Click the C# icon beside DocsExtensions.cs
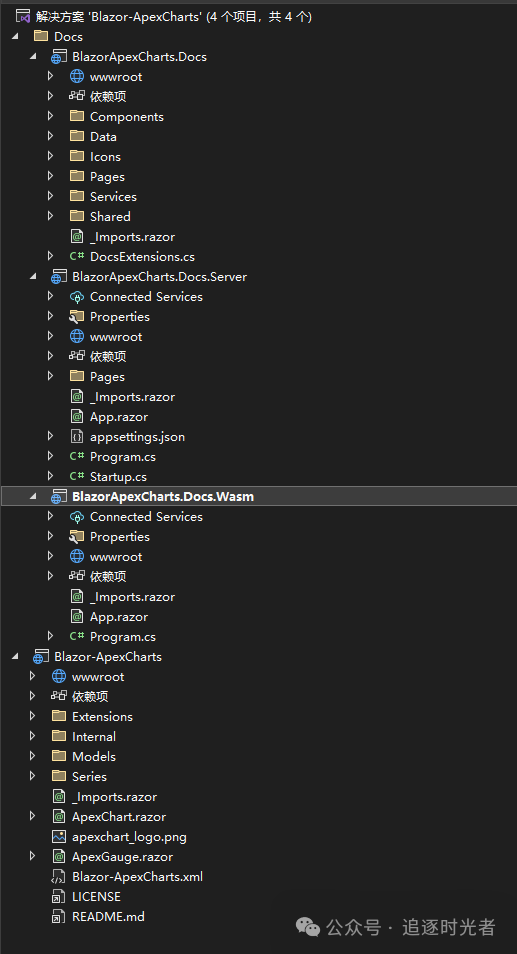This screenshot has width=517, height=954. pos(77,257)
